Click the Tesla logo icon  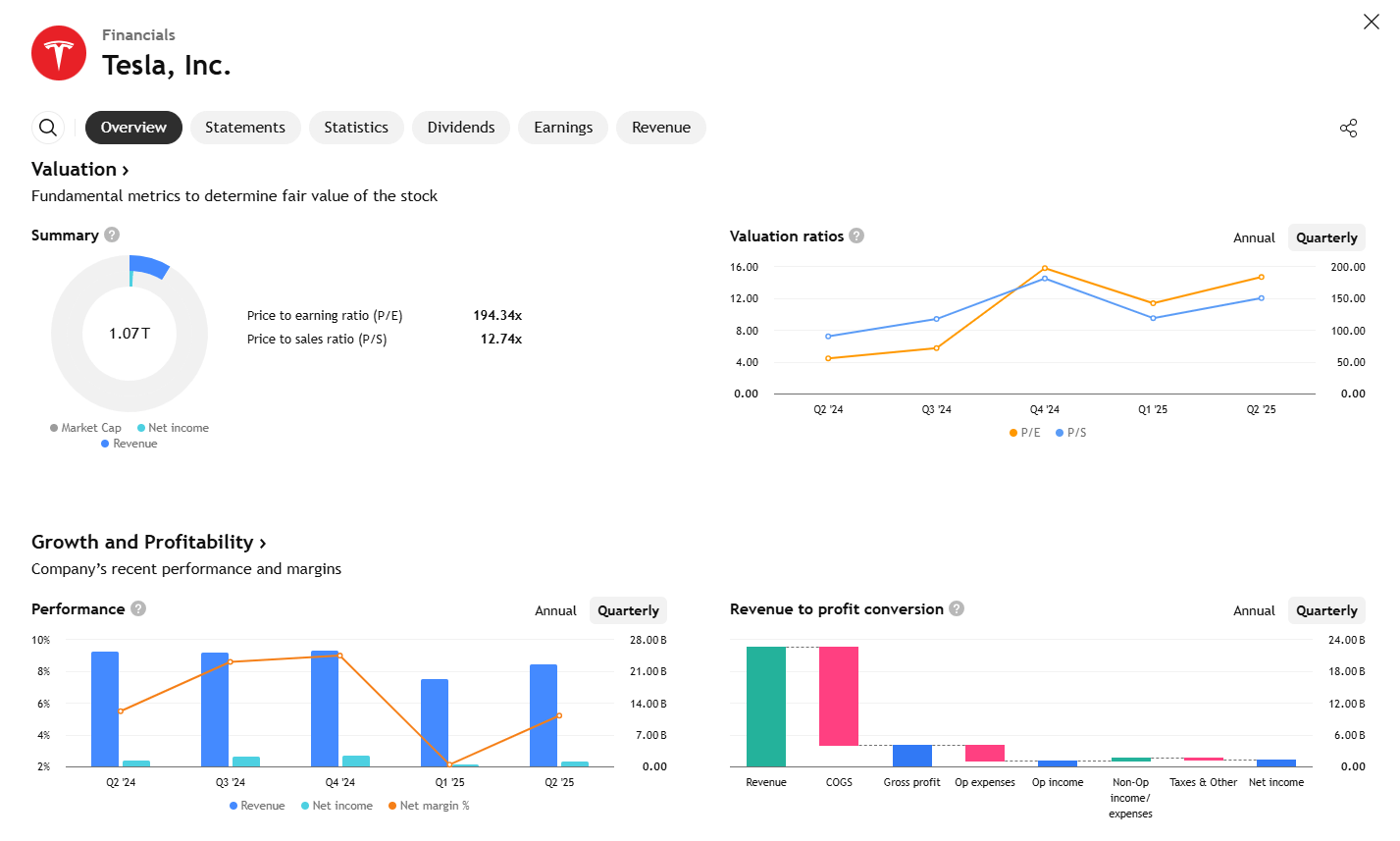(59, 53)
